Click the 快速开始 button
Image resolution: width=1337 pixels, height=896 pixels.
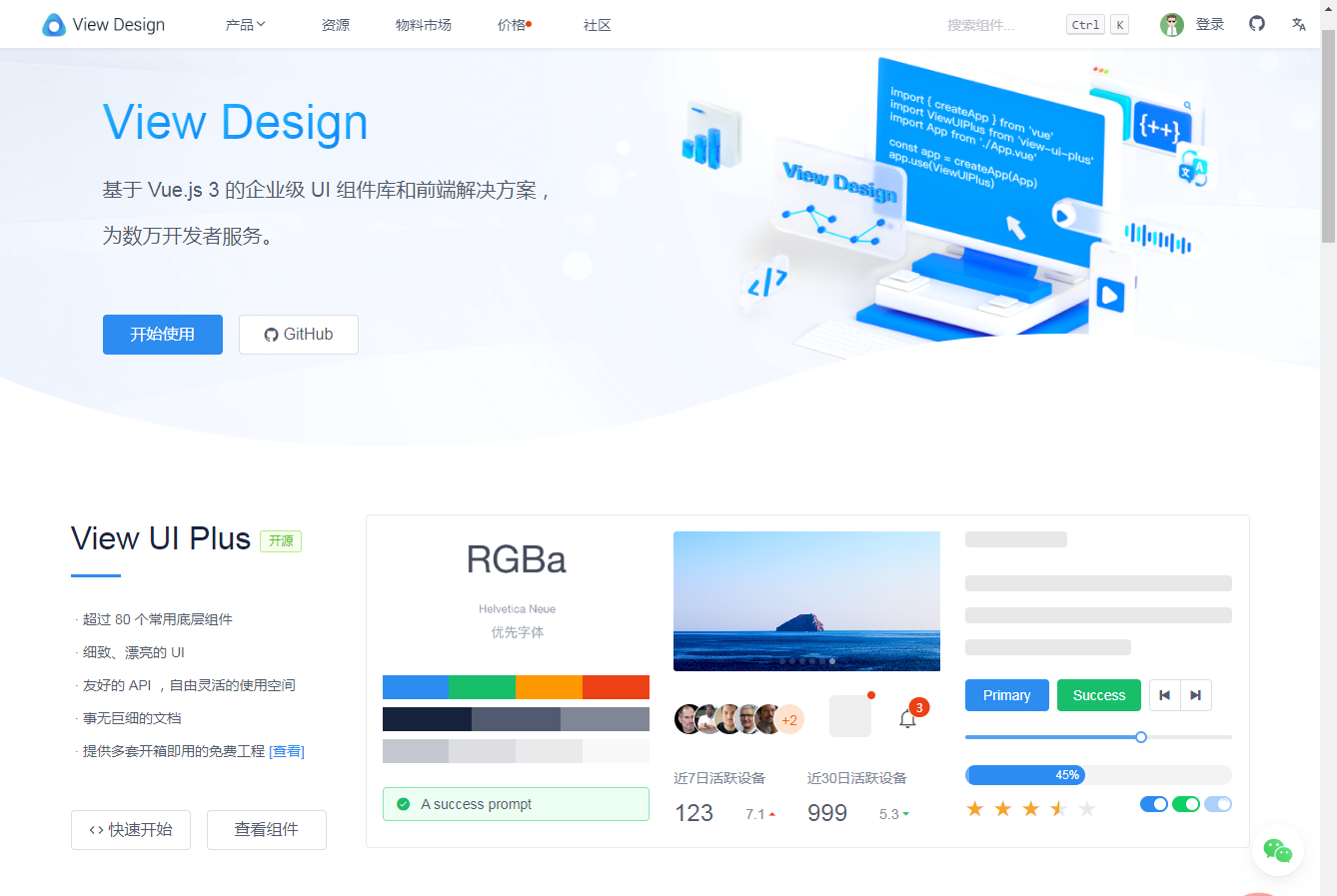[131, 830]
